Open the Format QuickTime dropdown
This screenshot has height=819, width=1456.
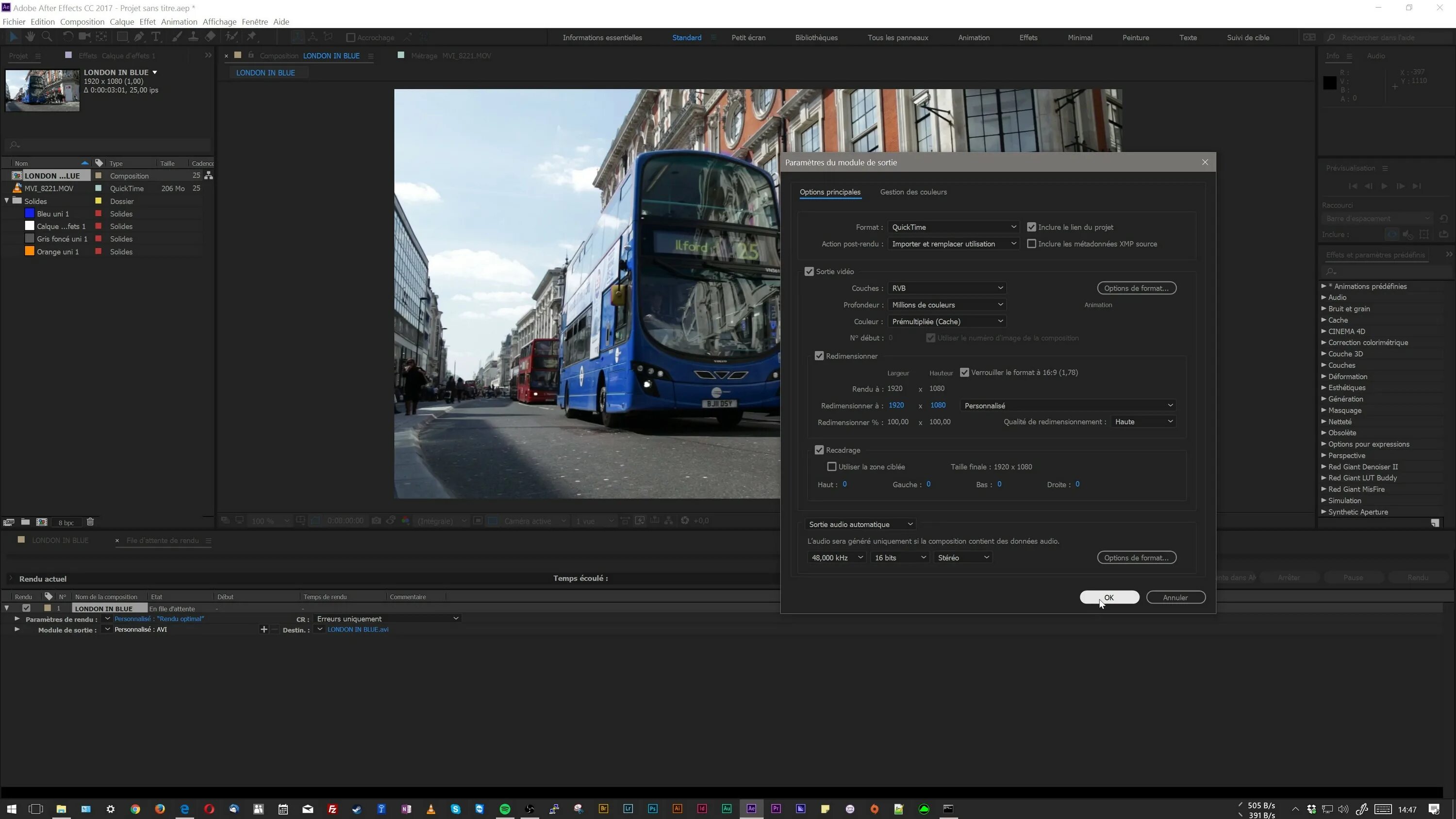[x=953, y=227]
